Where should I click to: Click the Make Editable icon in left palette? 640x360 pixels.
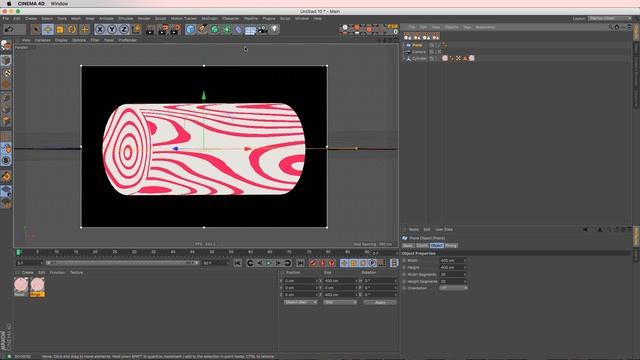(6, 46)
